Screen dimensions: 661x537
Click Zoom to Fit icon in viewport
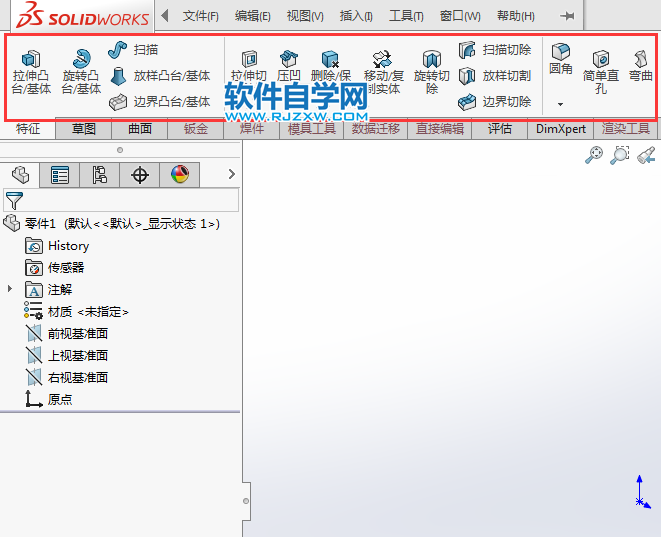(594, 155)
